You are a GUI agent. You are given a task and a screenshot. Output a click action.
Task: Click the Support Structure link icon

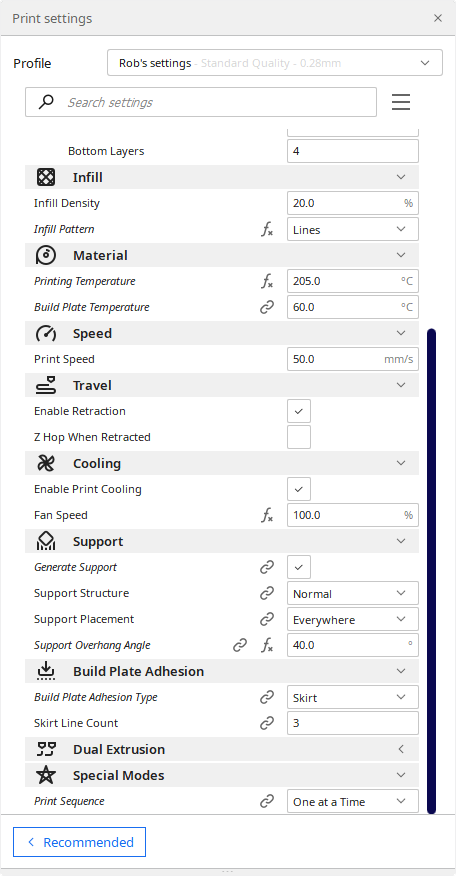pos(267,593)
